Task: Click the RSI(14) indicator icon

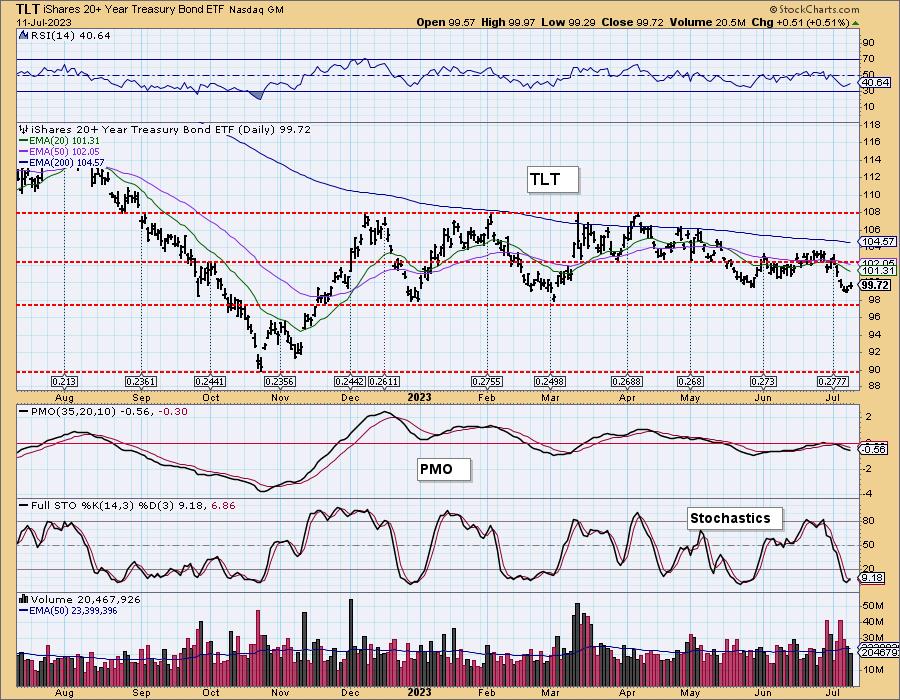Action: coord(24,36)
